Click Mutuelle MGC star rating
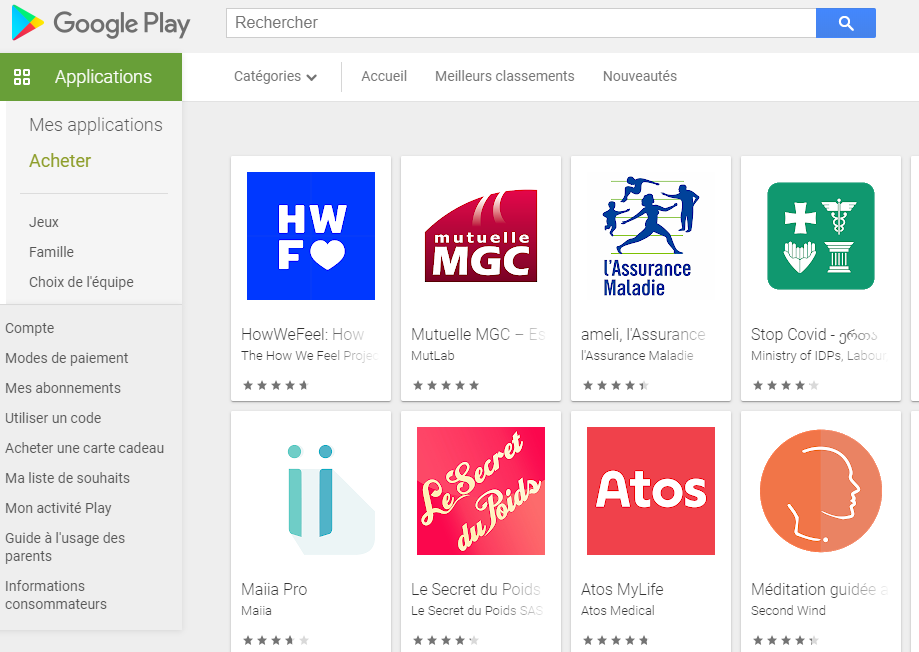This screenshot has height=652, width=919. 445,385
